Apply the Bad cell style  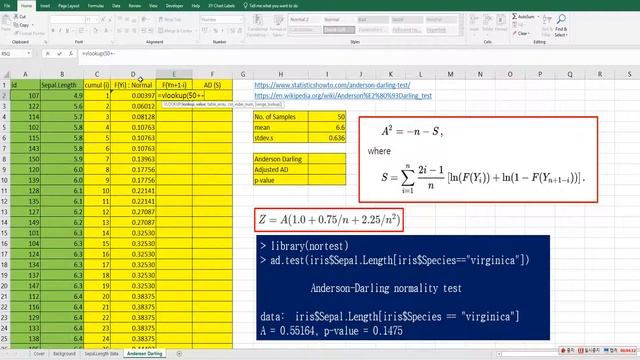(372, 20)
